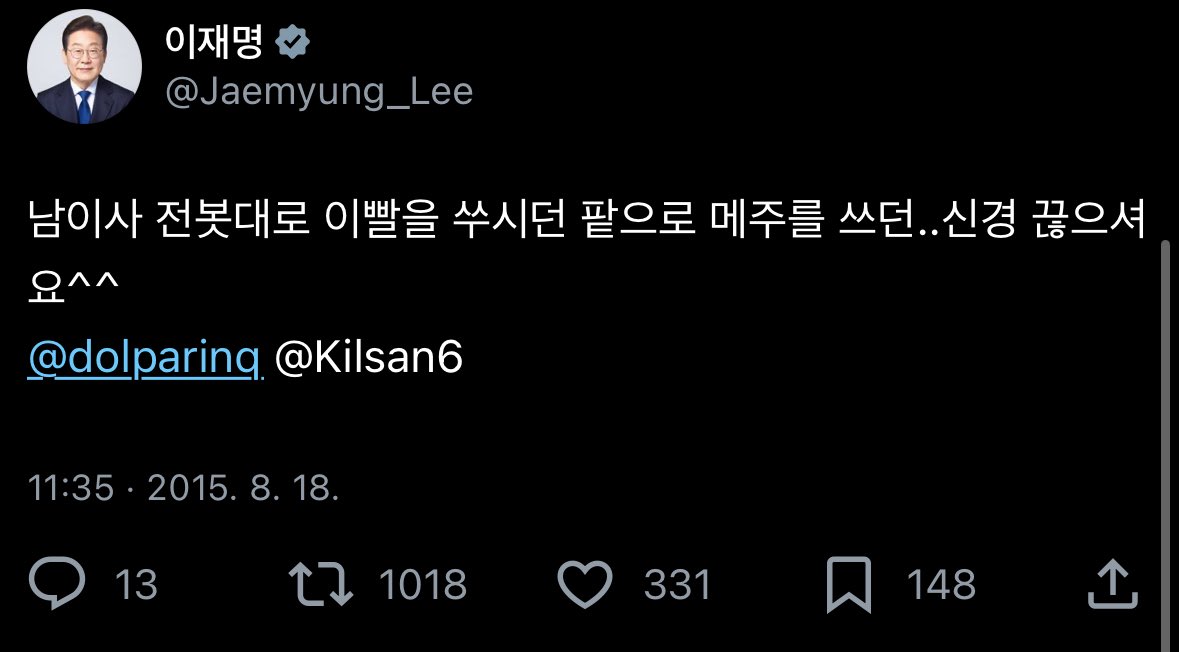
Task: Click the bookmark count 148
Action: tap(941, 584)
